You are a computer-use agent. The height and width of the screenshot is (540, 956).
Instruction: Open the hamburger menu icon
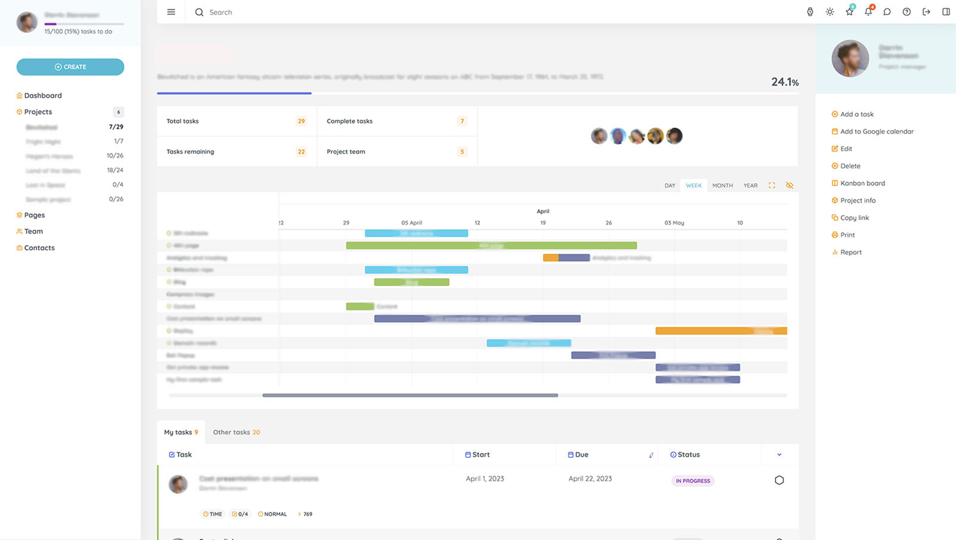click(x=171, y=12)
